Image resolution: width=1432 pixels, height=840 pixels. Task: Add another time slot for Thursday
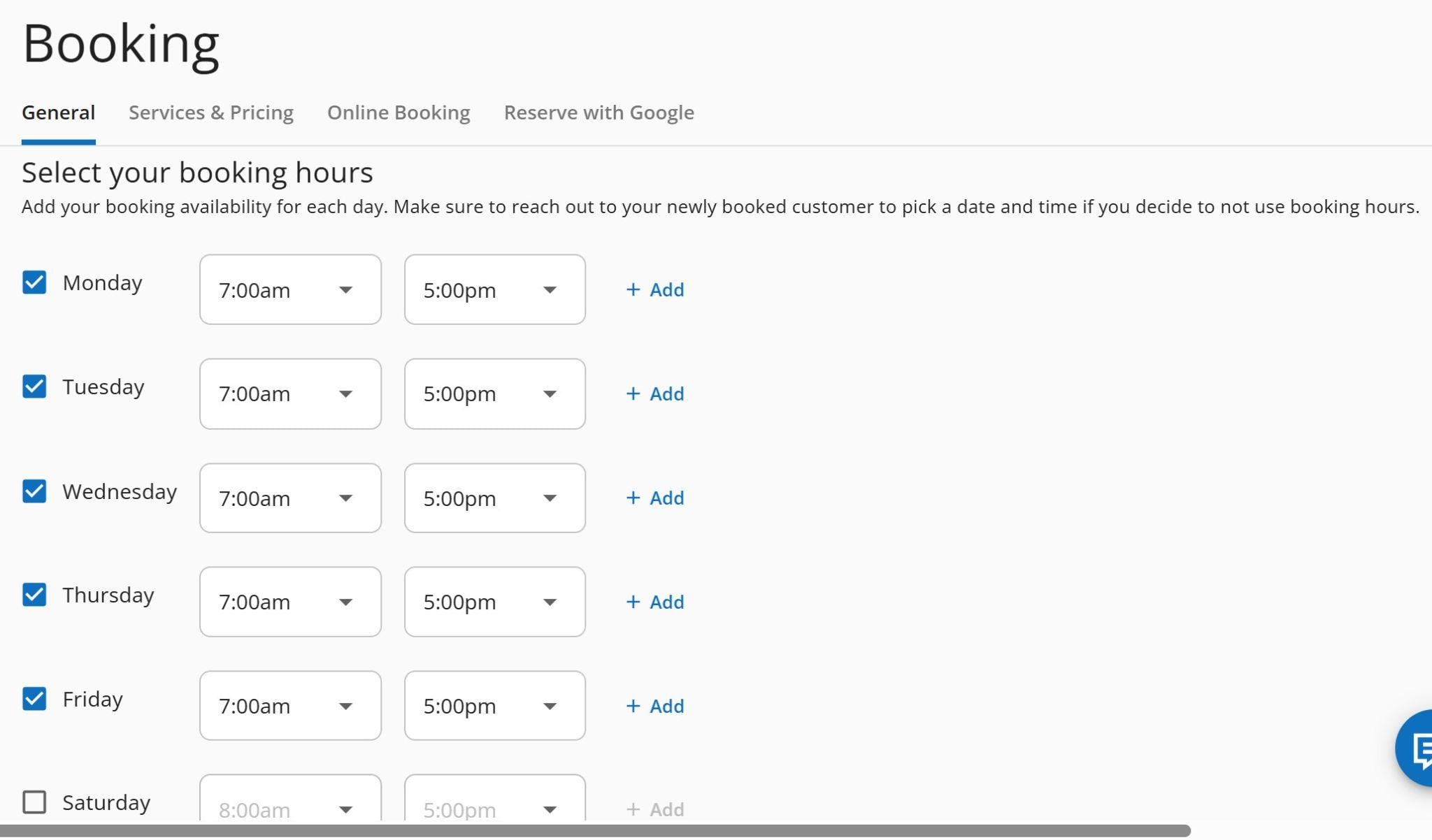(655, 602)
